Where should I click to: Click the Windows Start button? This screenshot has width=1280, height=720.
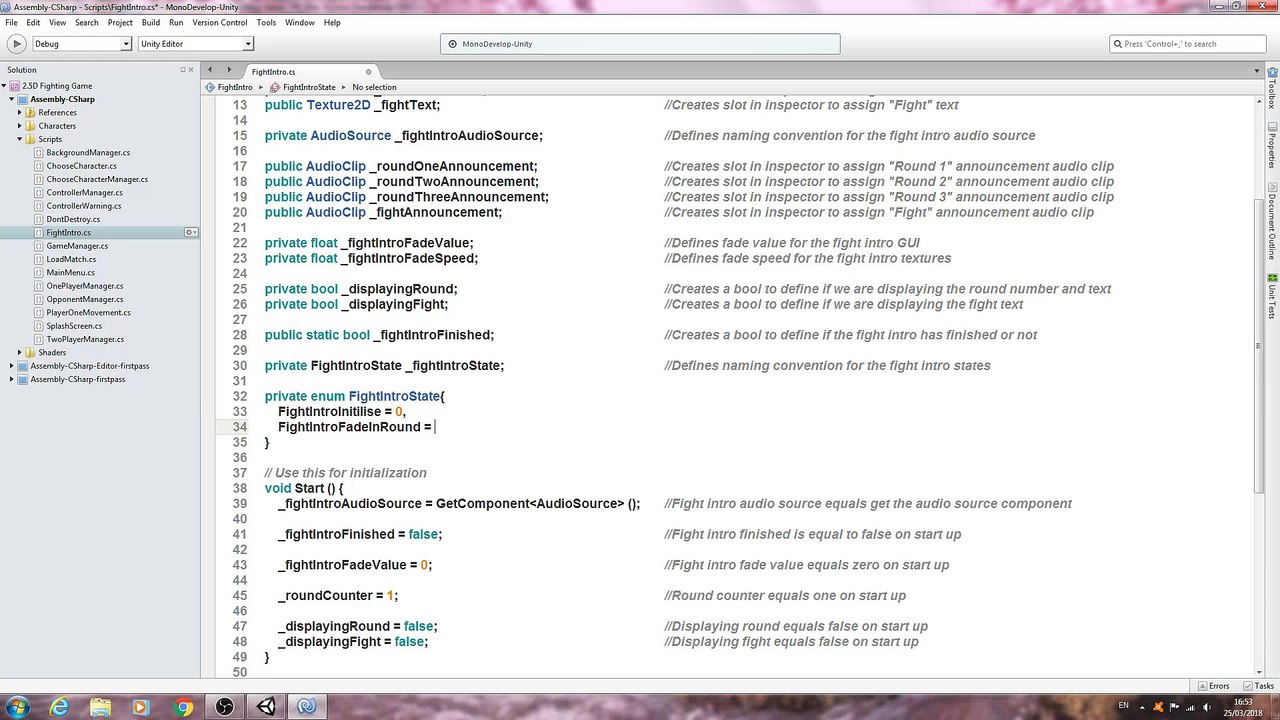coord(18,707)
